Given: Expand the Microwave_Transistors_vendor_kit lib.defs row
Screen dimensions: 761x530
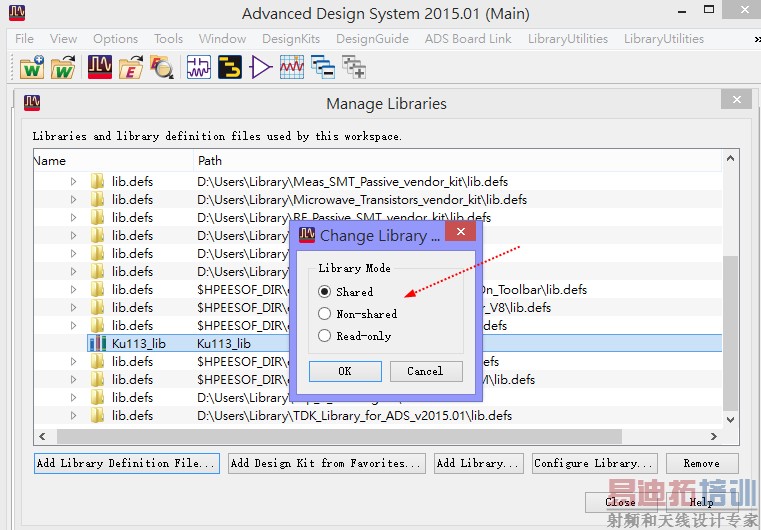Looking at the screenshot, I should 73,199.
